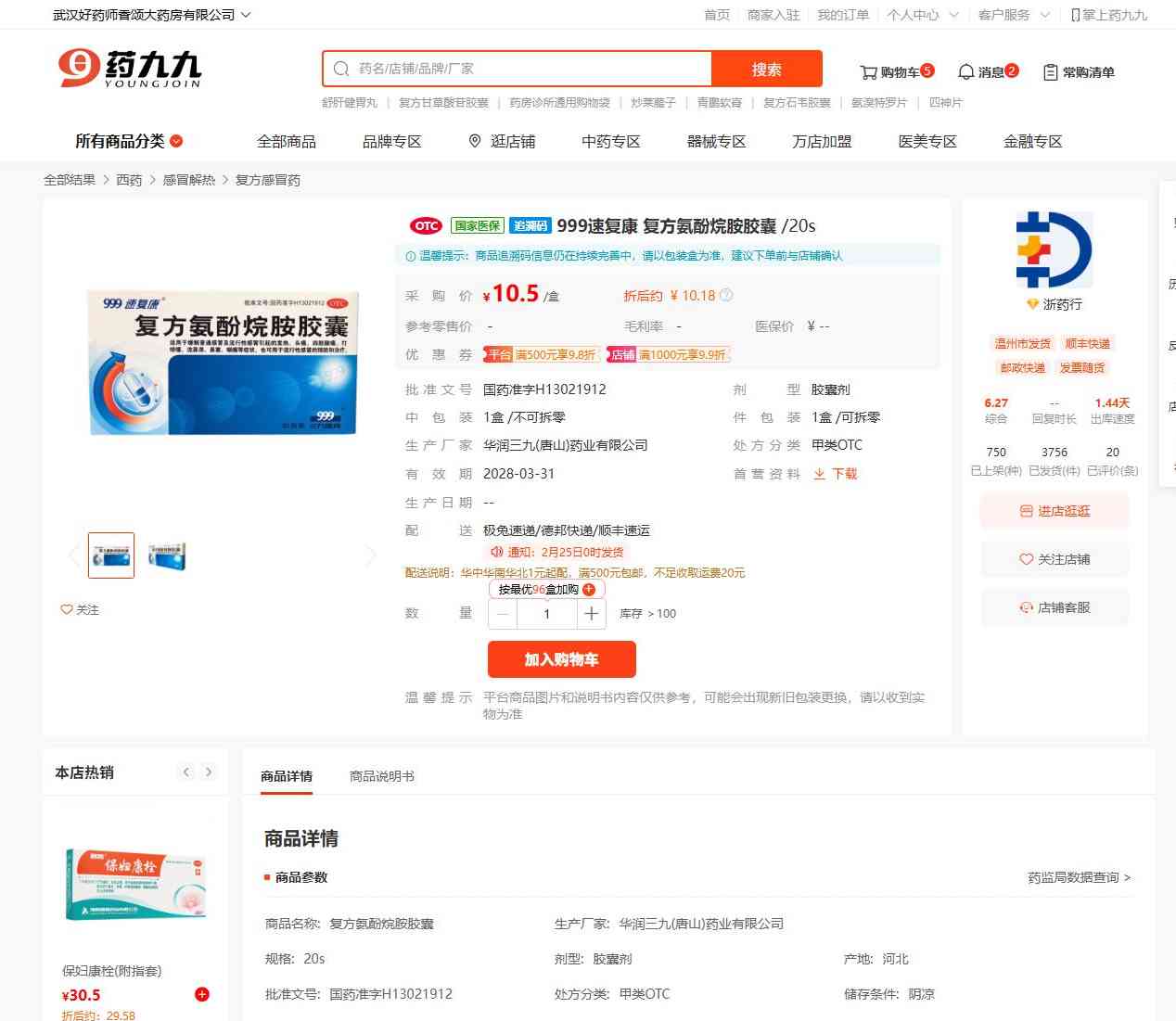Click the plus icon to increase quantity

[x=591, y=614]
